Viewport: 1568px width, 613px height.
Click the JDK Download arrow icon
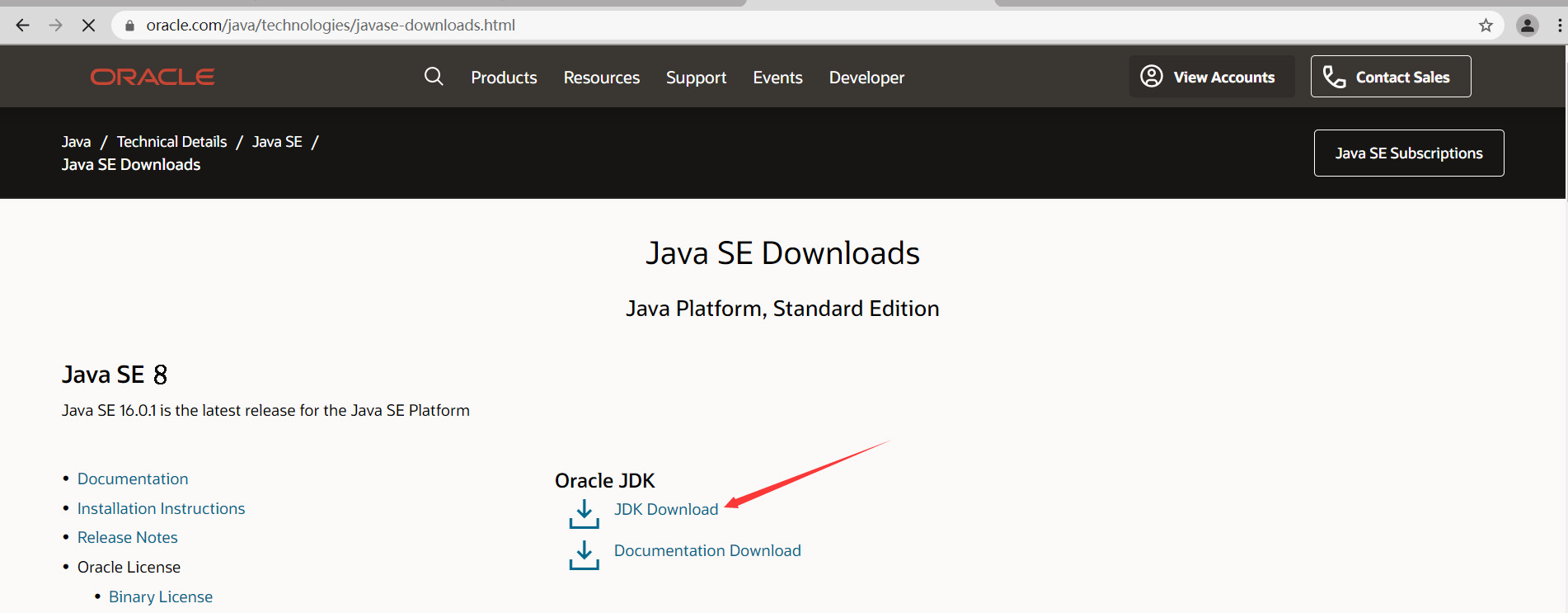click(584, 513)
